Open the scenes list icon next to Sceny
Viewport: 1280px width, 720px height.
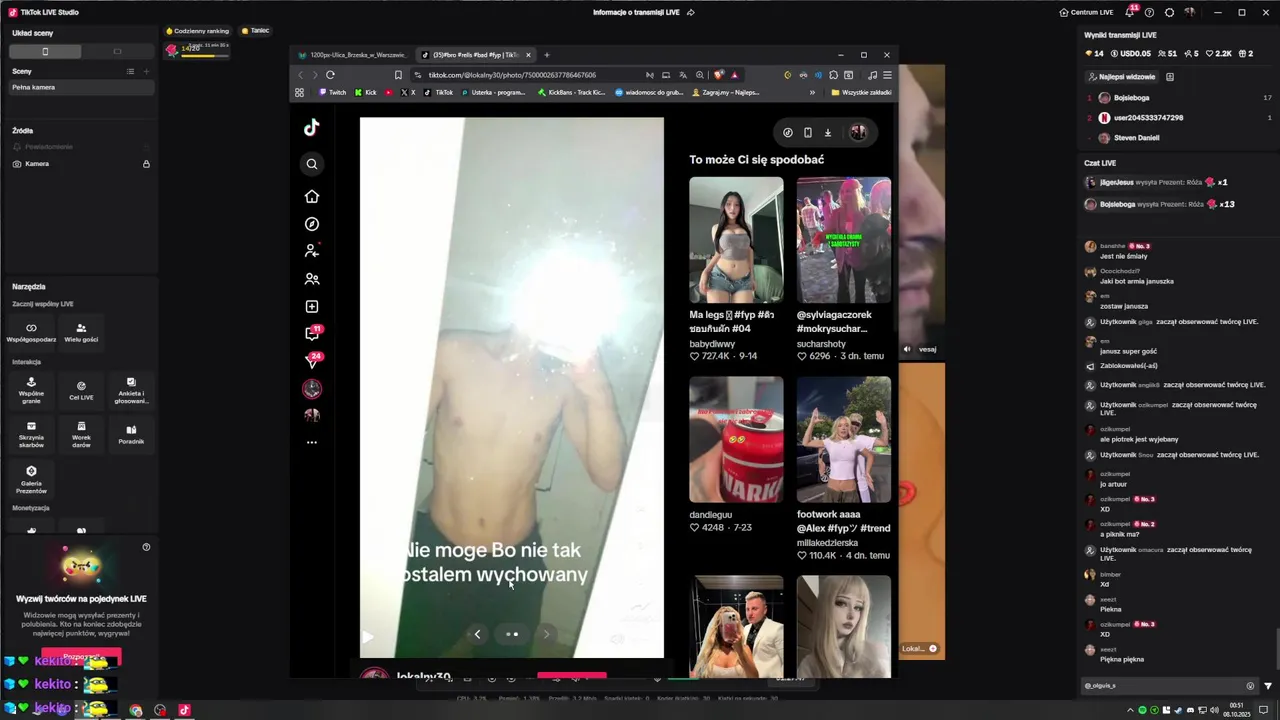pos(130,71)
